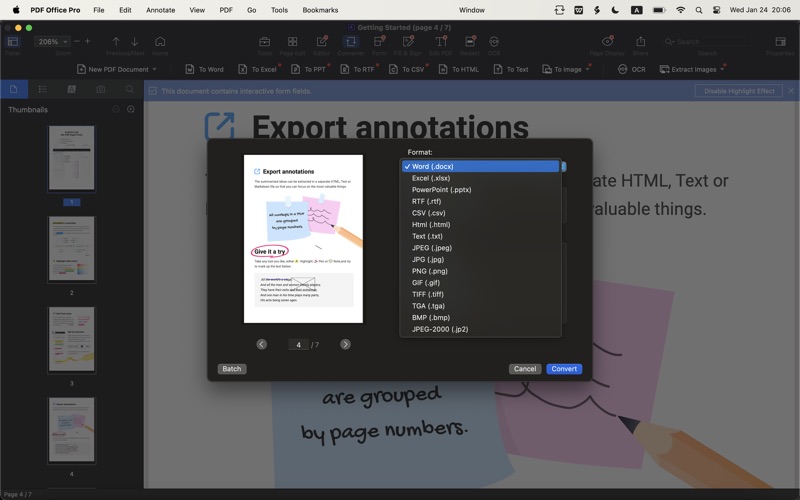
Task: Pick TIFF (.tiff) format
Action: 480,294
